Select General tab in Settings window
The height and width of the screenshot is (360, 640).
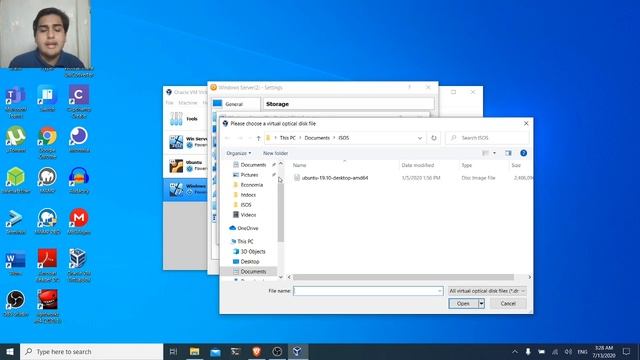[235, 104]
